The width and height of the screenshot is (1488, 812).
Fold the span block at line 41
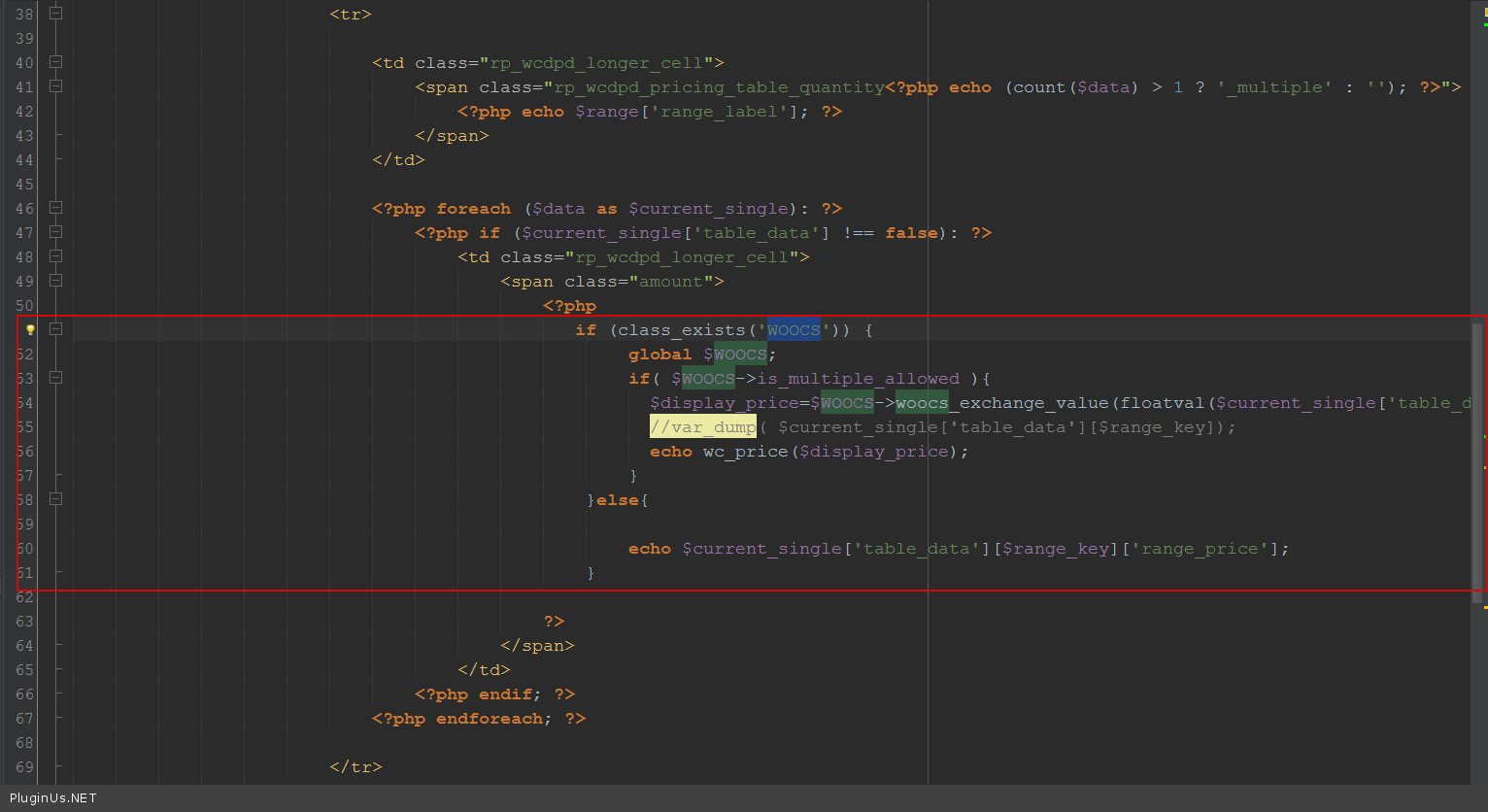click(x=55, y=86)
